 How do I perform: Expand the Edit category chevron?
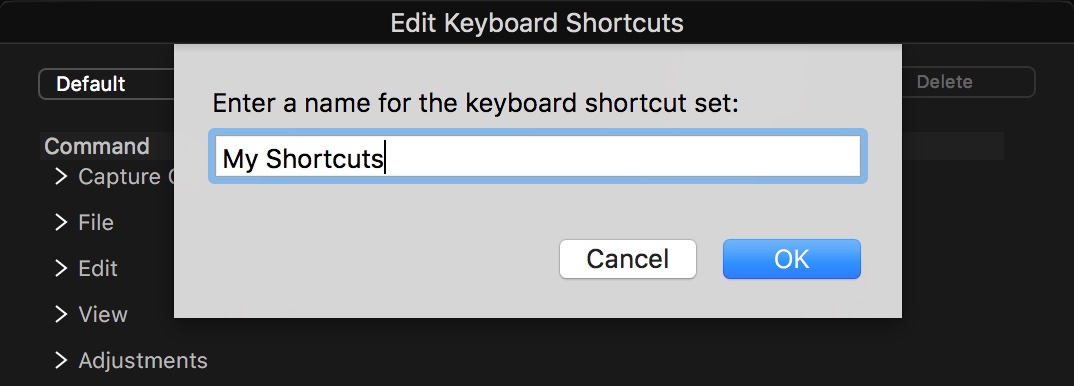coord(61,268)
